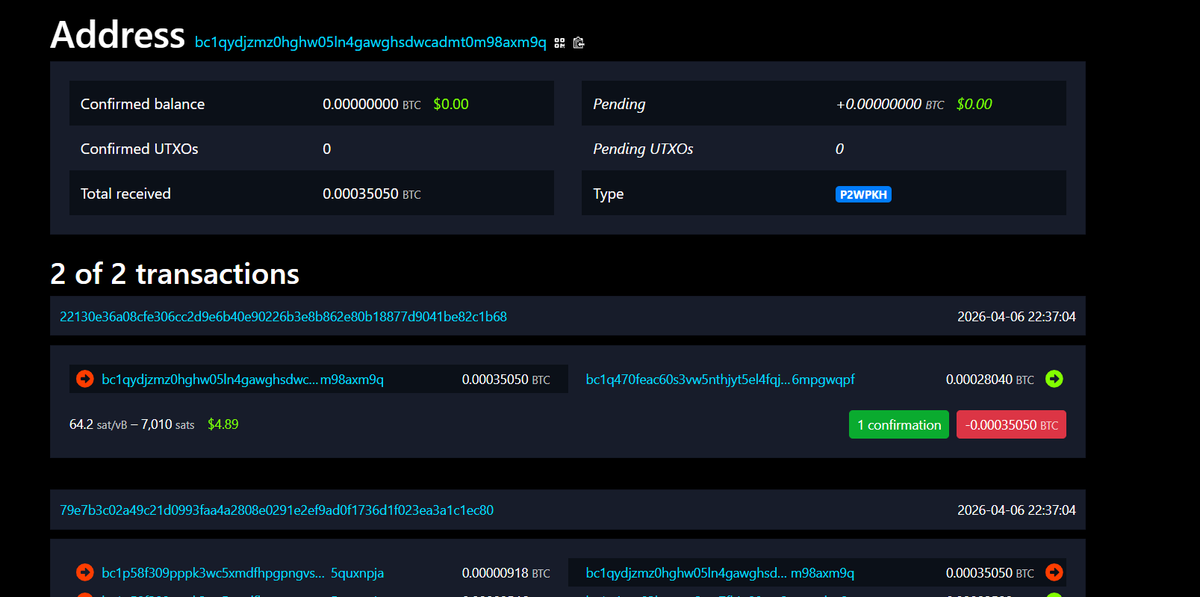The image size is (1200, 597).
Task: Click the Total received label
Action: (126, 194)
